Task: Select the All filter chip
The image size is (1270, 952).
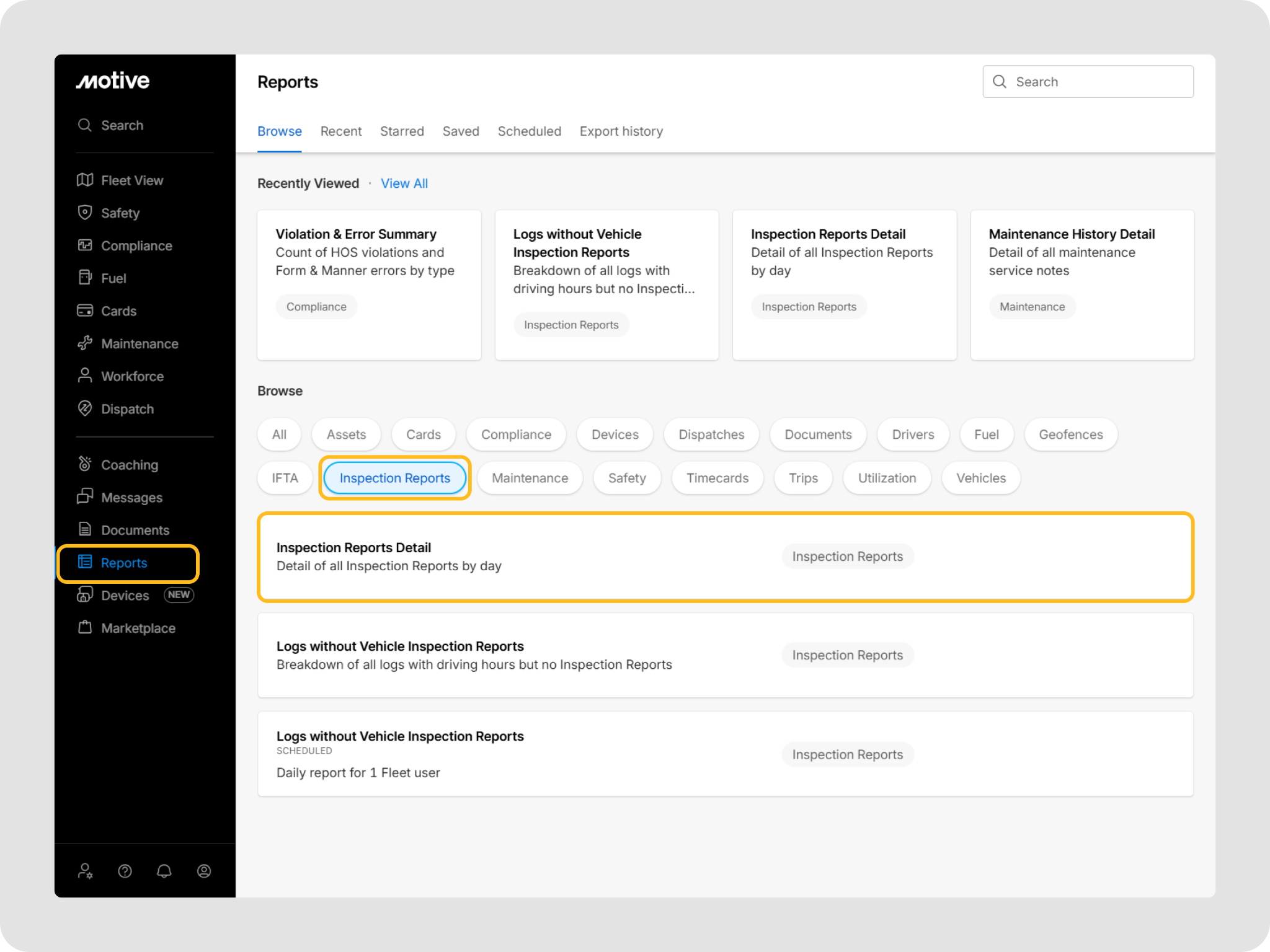Action: [x=279, y=434]
